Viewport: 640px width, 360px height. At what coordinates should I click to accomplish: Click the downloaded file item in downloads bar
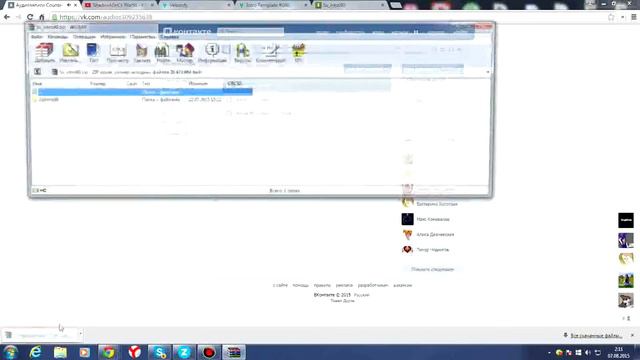[40, 335]
